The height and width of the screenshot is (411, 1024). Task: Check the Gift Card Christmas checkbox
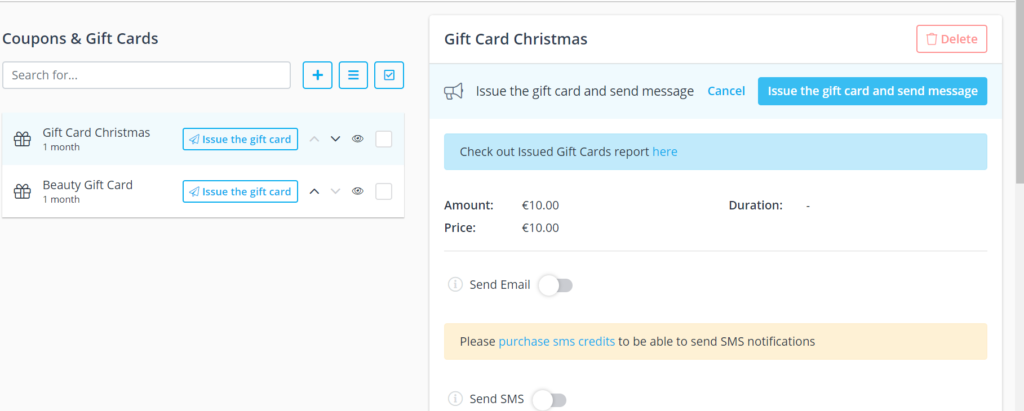click(384, 139)
